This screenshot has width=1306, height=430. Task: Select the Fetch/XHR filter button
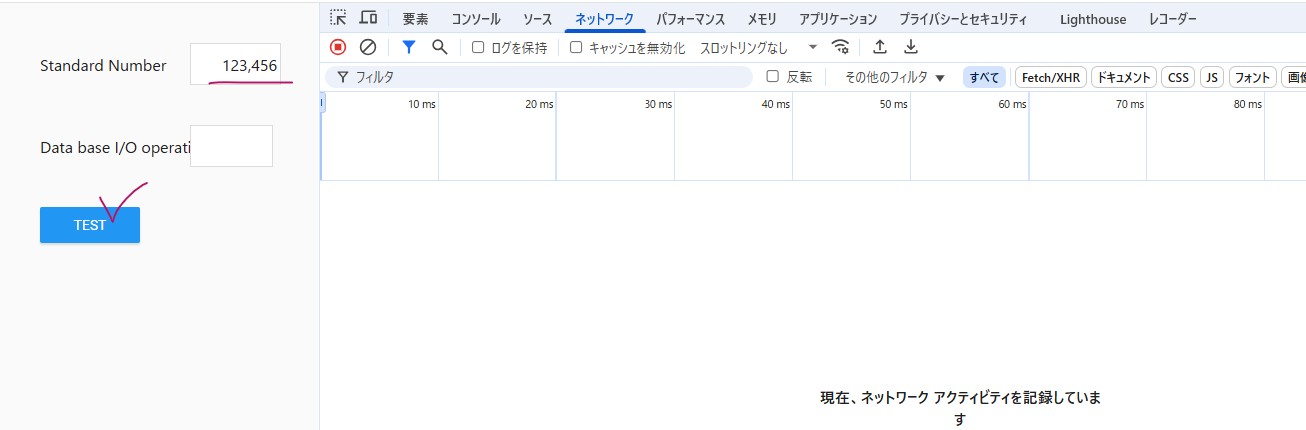click(x=1051, y=77)
